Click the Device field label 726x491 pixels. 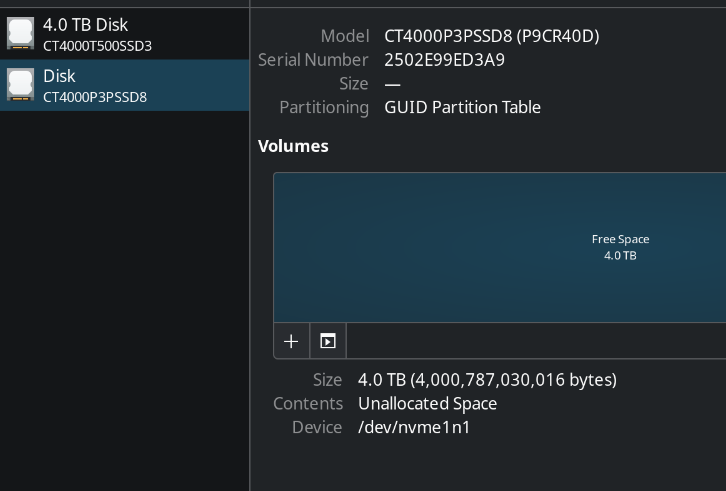(x=317, y=428)
